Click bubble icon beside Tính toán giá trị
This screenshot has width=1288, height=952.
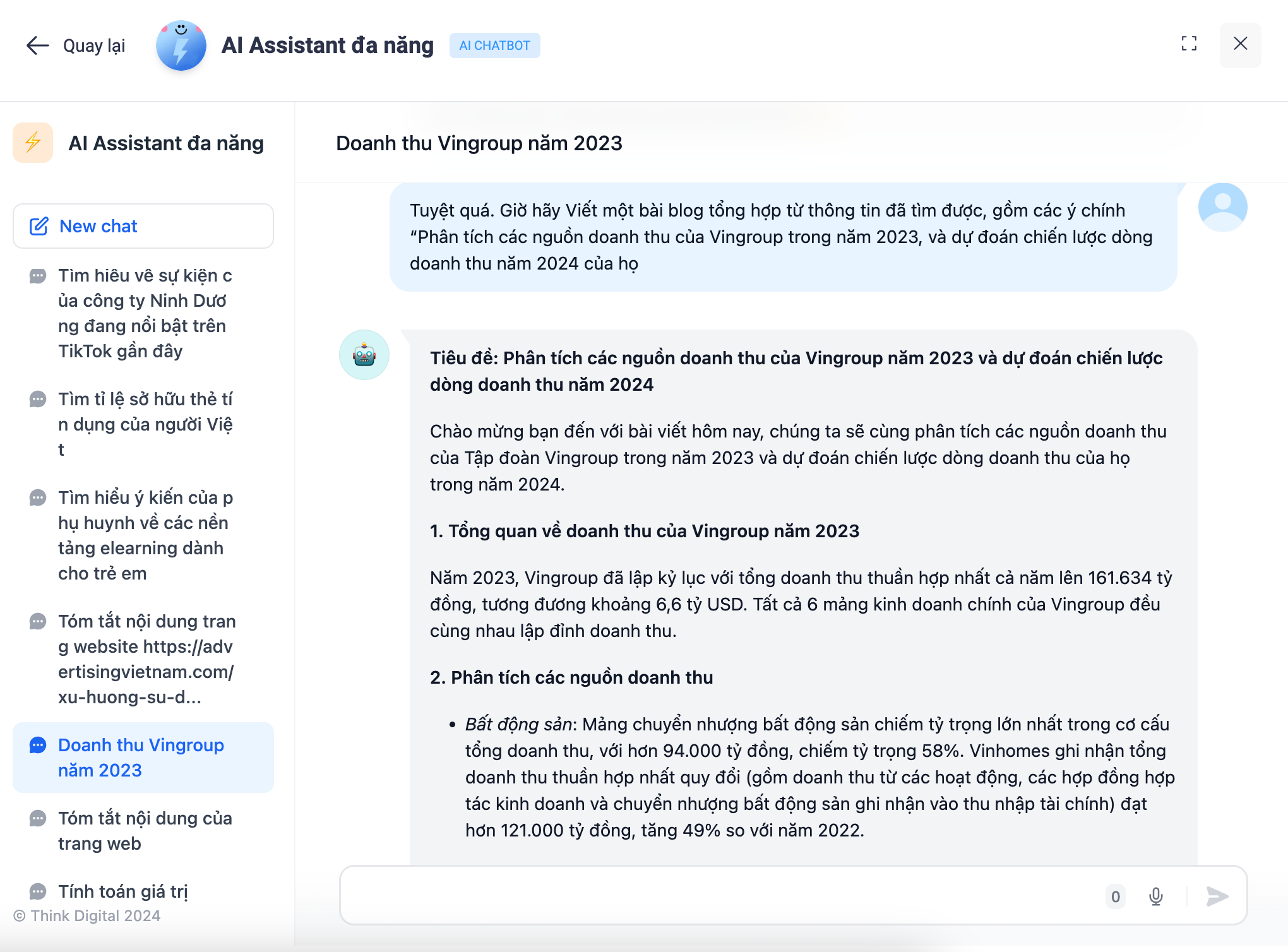pos(38,891)
